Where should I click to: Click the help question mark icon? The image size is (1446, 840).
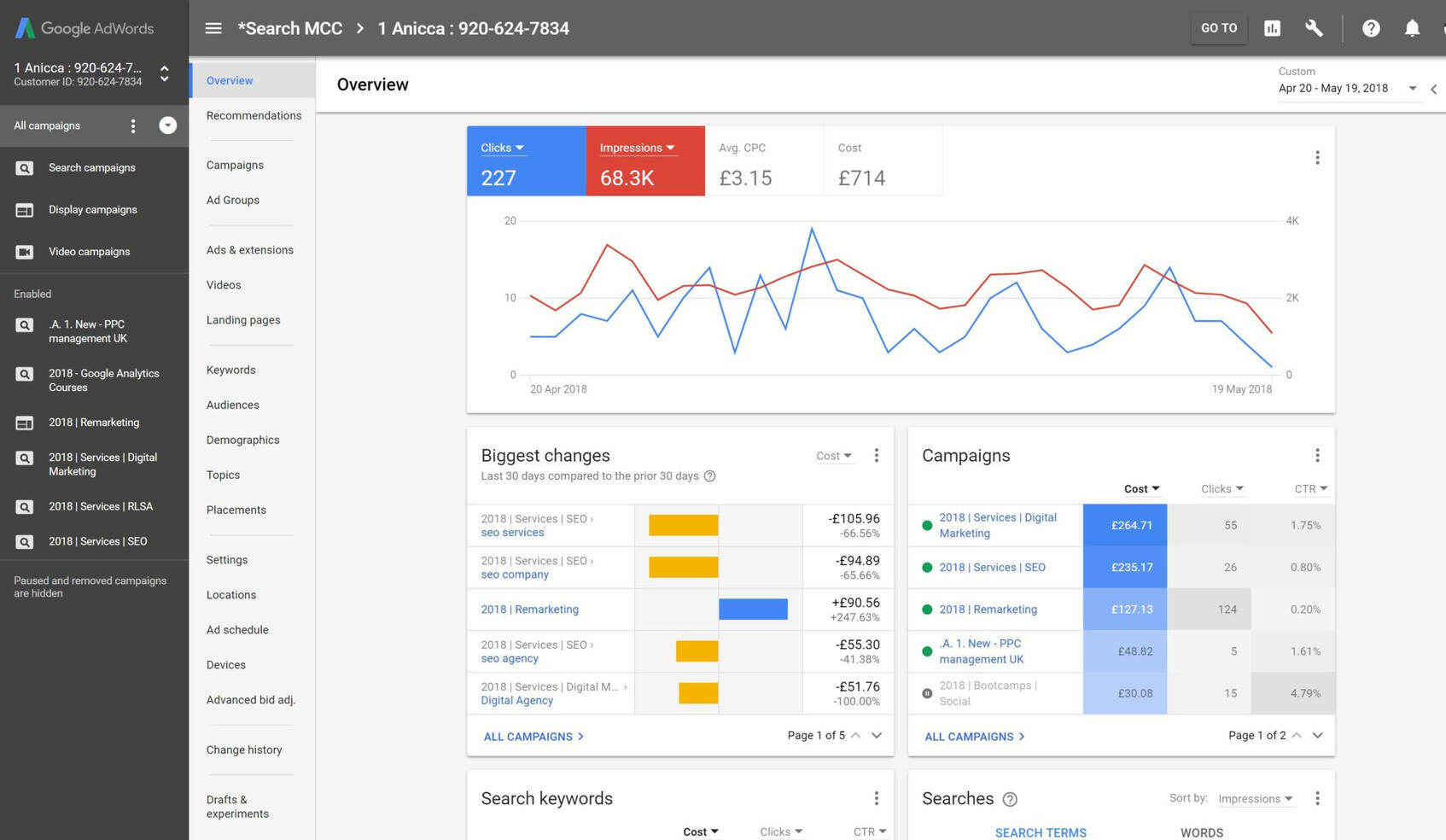[1371, 28]
